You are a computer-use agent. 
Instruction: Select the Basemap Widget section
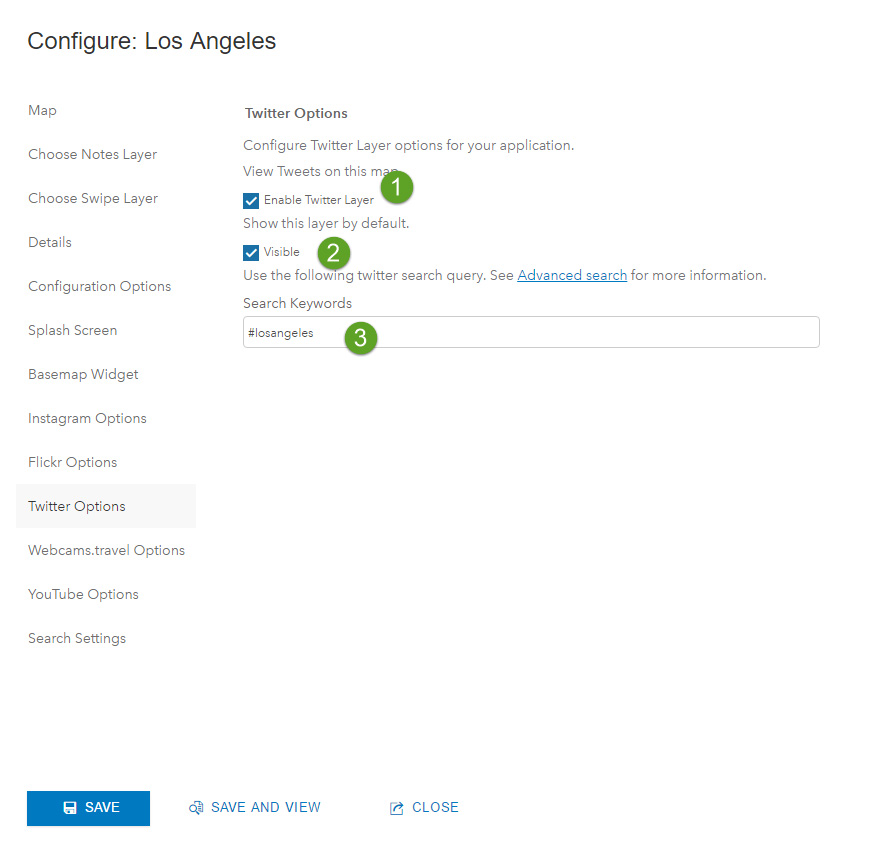(x=83, y=374)
